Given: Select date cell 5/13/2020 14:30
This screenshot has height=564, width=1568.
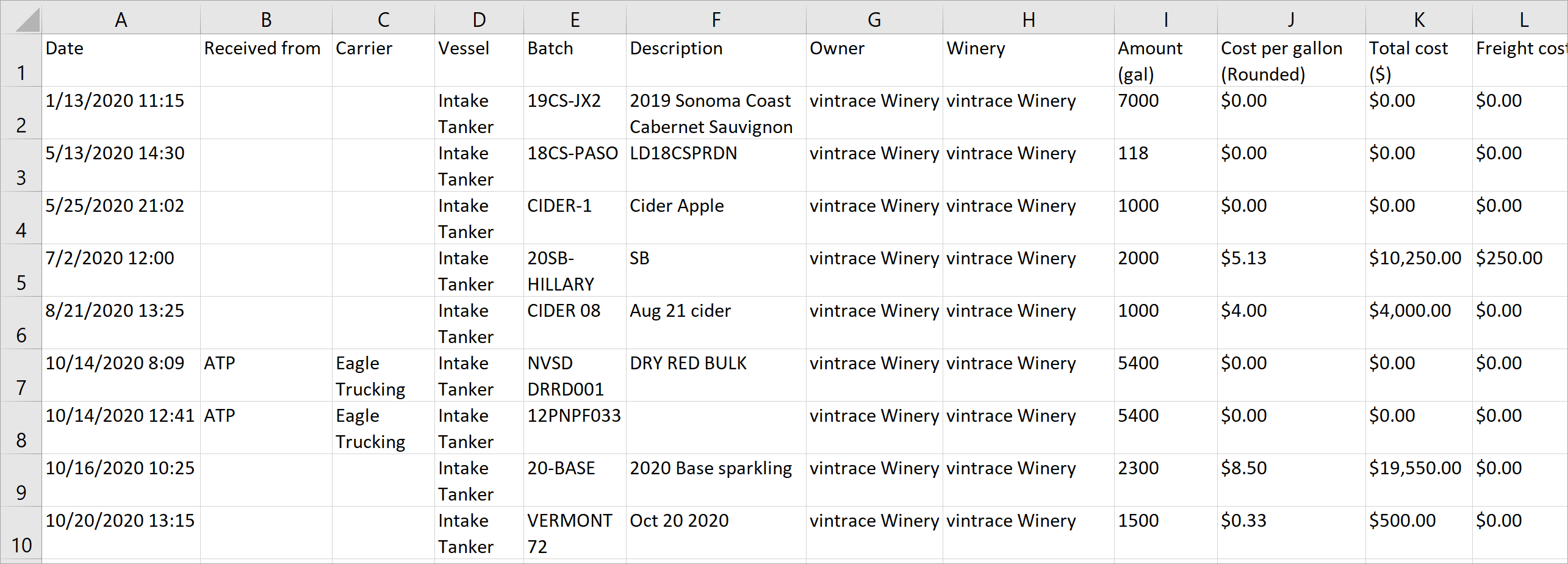Looking at the screenshot, I should coord(121,165).
